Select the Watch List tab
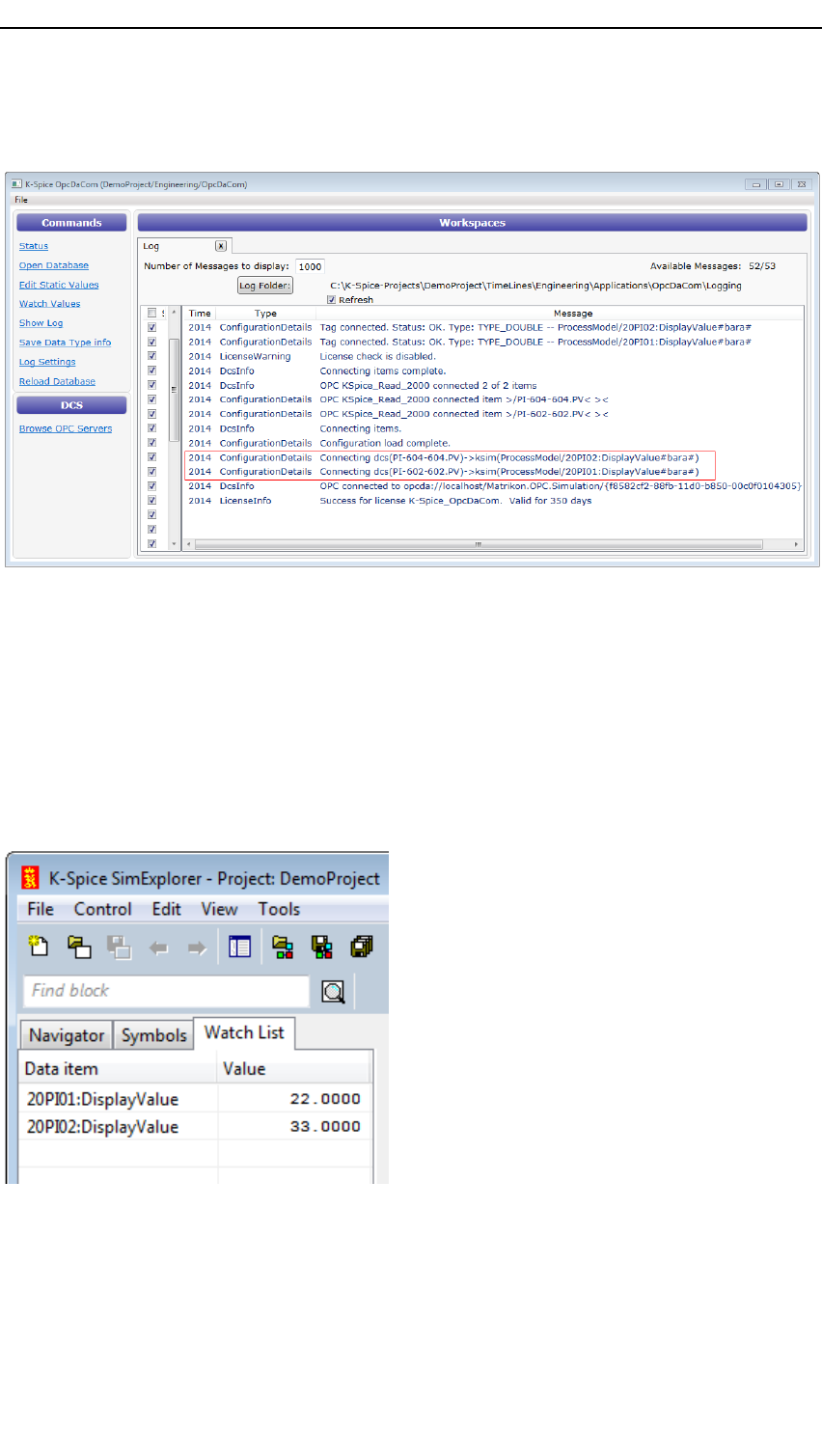822x1456 pixels. click(x=244, y=1032)
